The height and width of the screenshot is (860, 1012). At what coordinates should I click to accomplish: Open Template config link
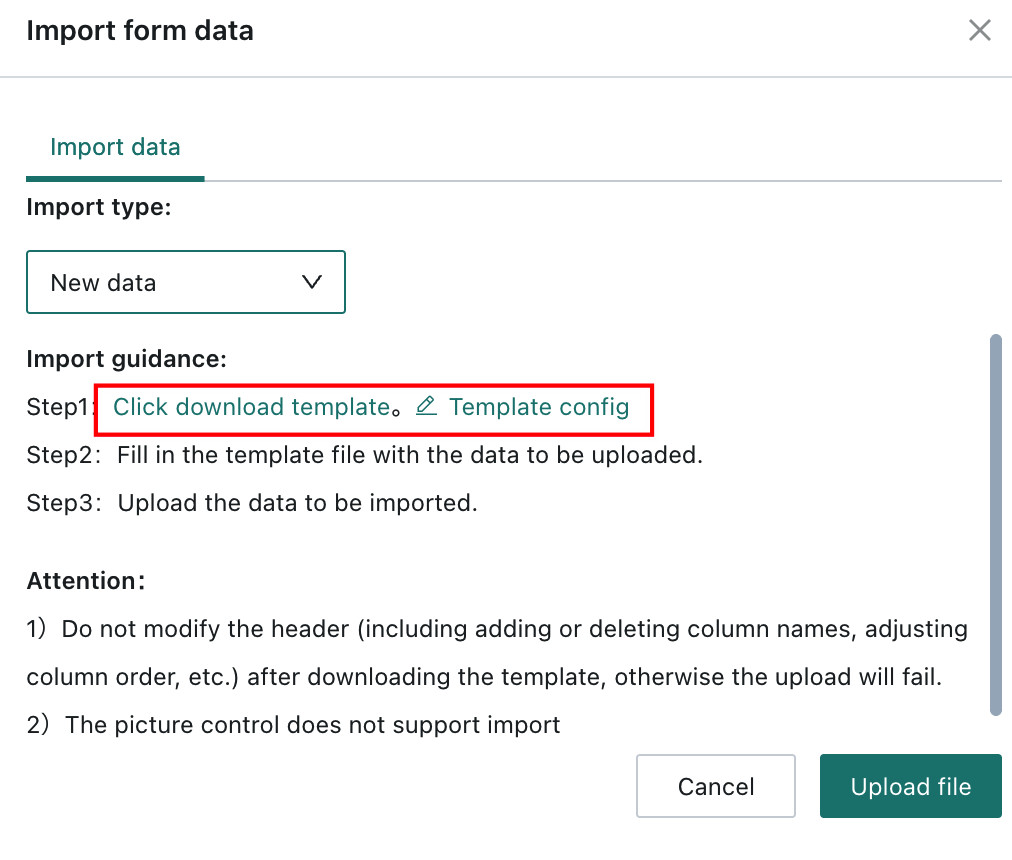click(539, 407)
